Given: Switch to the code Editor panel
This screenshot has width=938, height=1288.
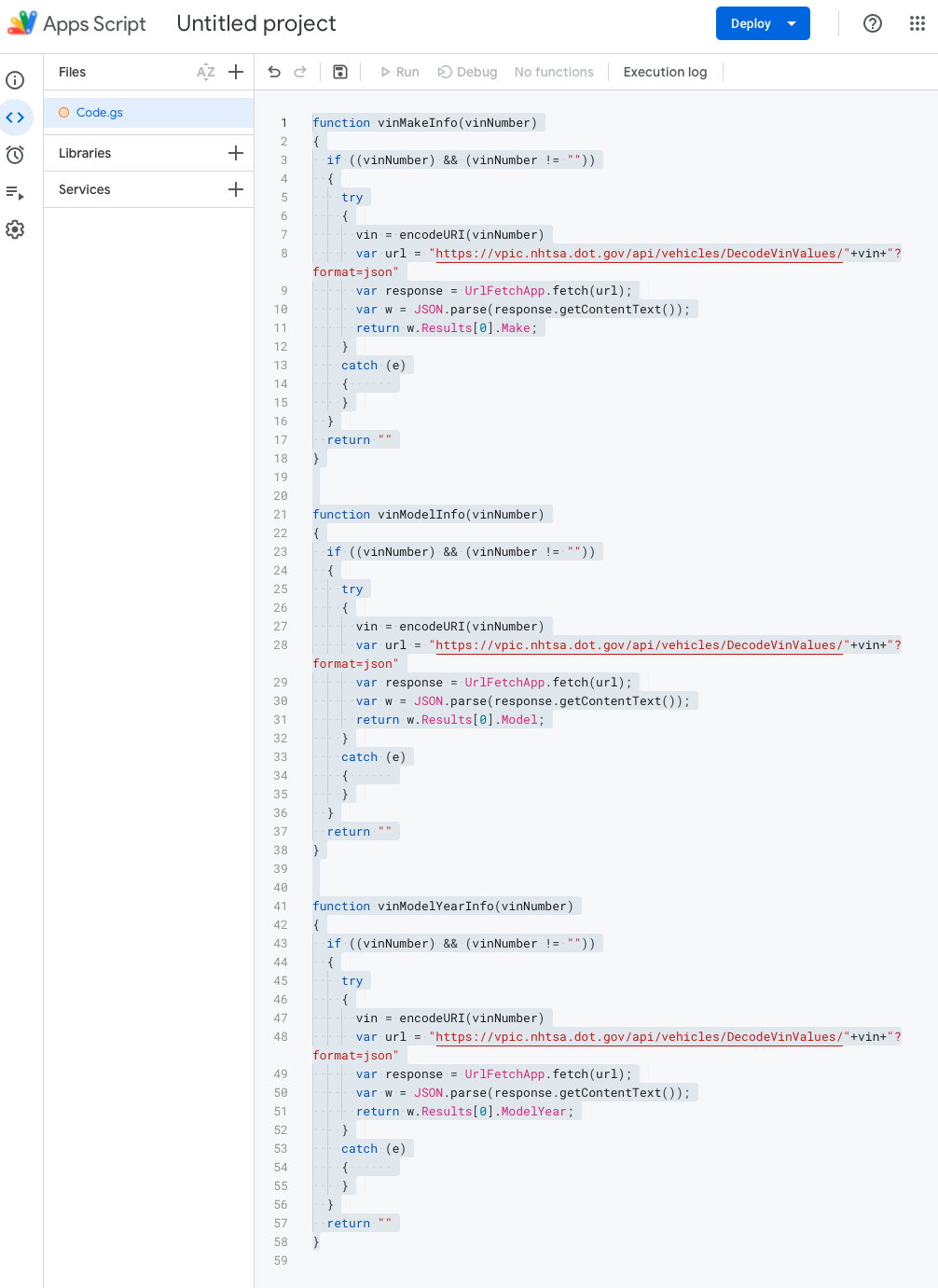Looking at the screenshot, I should coord(15,118).
